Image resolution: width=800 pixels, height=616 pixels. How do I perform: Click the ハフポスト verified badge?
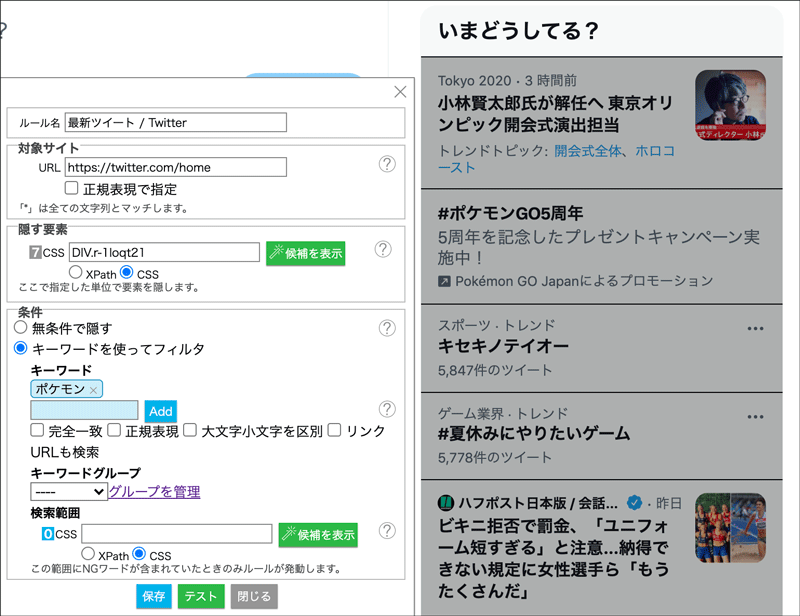(x=634, y=503)
